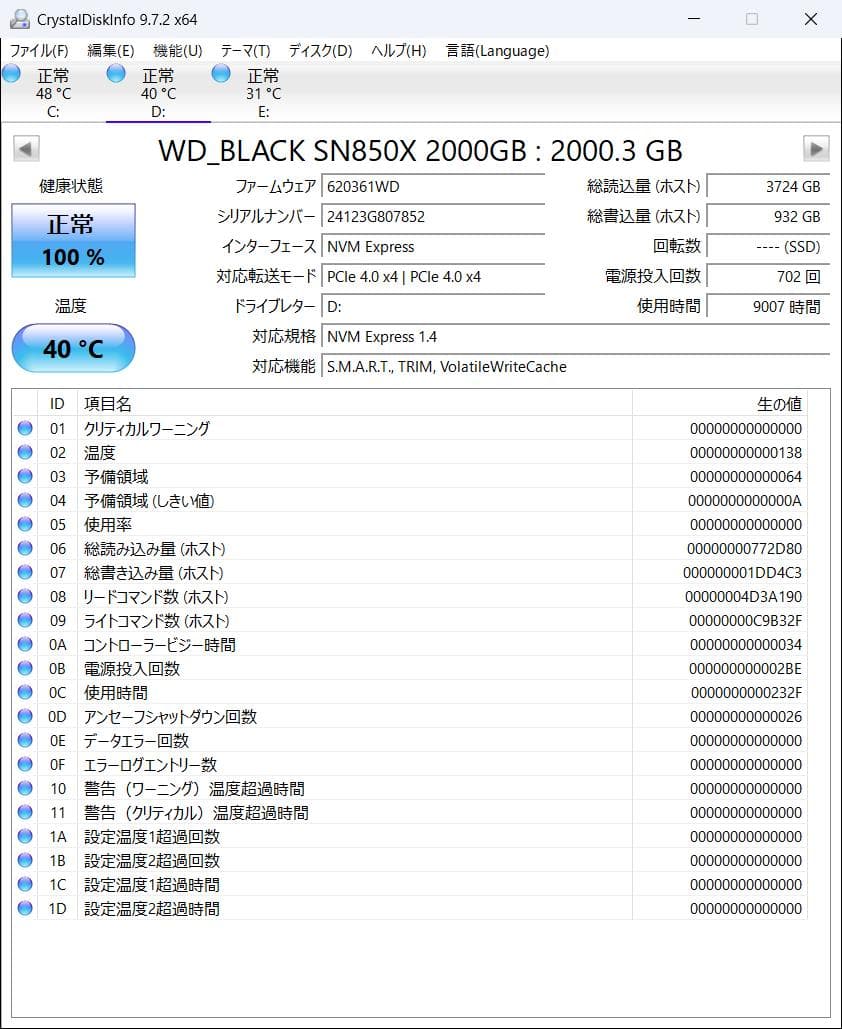Click status orb for ID 10 警告 (ワーニング) 温度超過時間
Image resolution: width=842 pixels, height=1029 pixels.
pos(25,788)
